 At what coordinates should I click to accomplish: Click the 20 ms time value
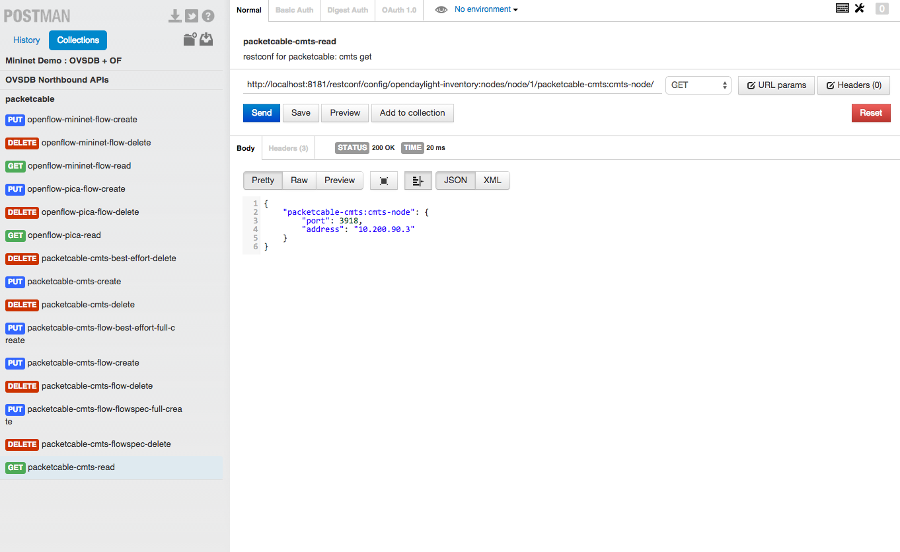[x=436, y=148]
